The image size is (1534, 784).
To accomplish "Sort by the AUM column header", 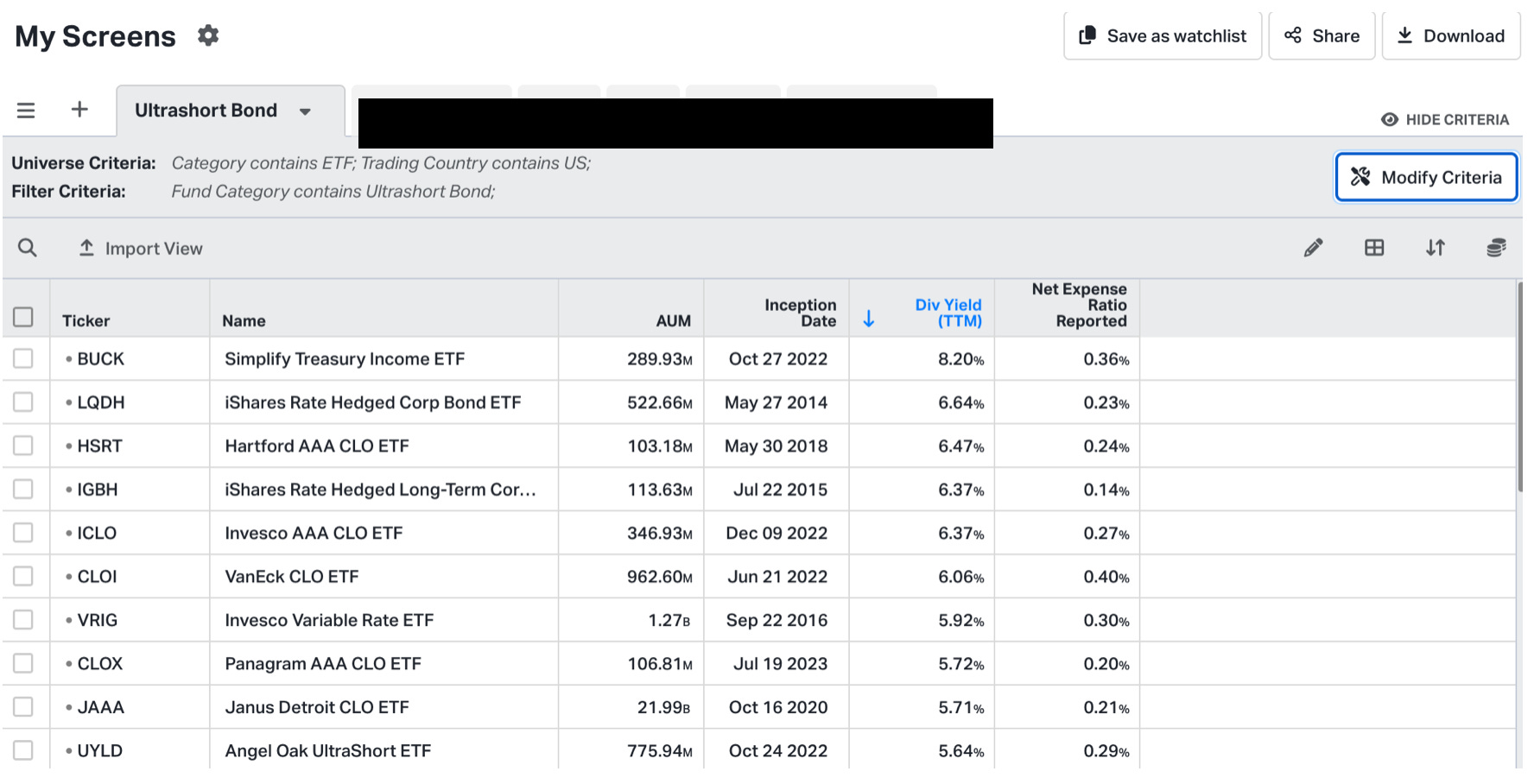I will 674,320.
